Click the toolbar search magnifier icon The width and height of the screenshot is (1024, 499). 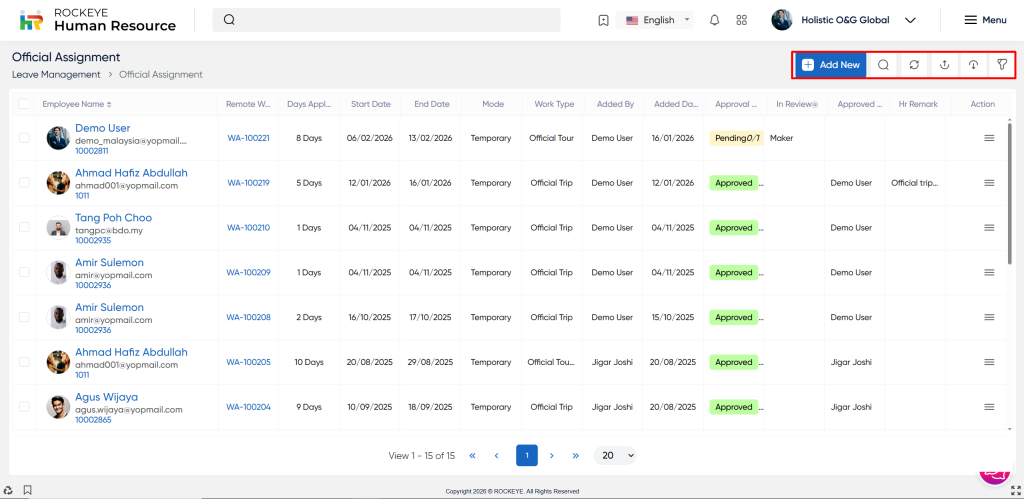tap(883, 65)
